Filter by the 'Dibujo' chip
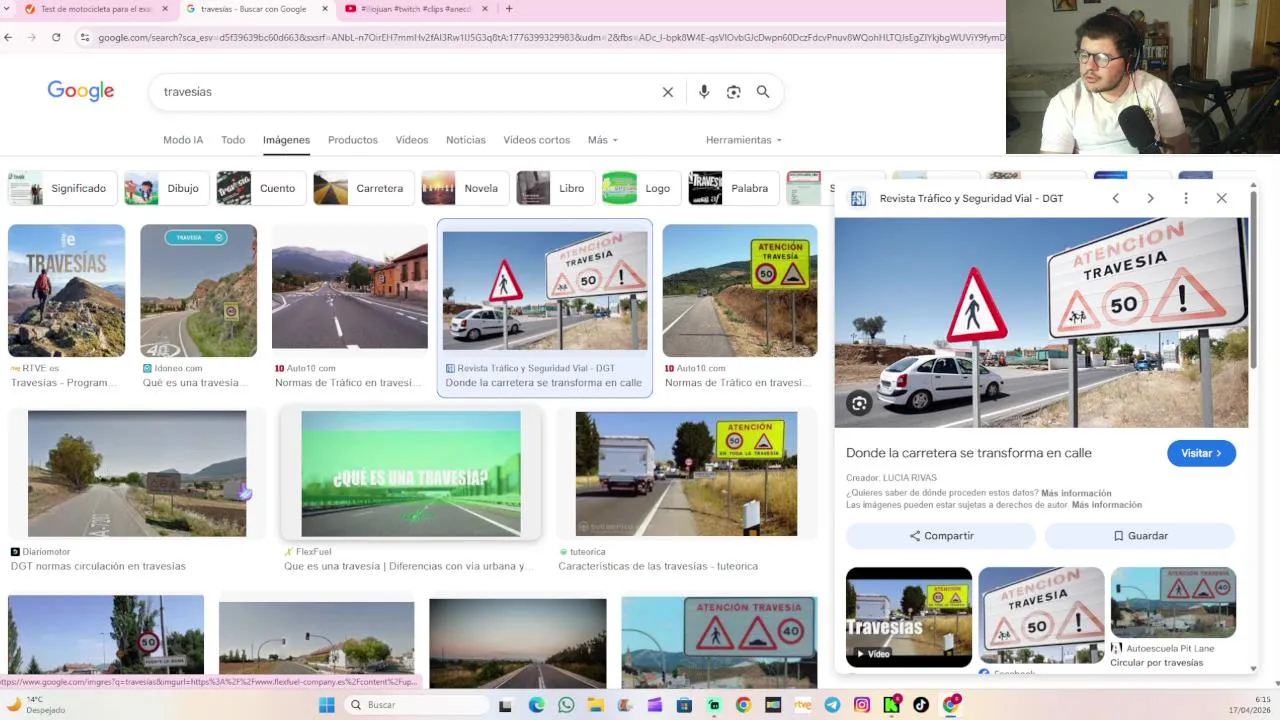 [x=165, y=188]
